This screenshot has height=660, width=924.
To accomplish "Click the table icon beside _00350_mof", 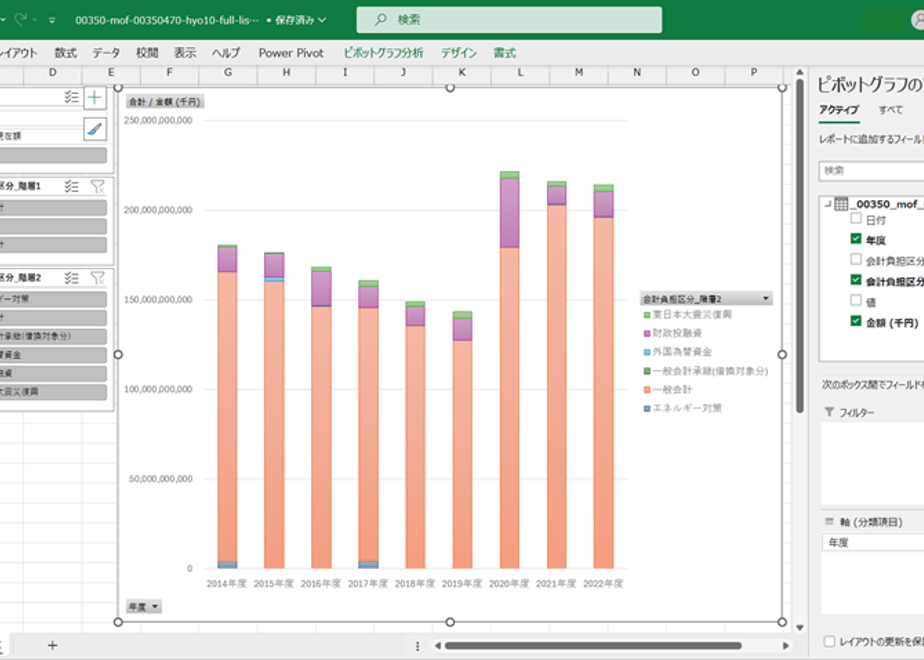I will (x=841, y=204).
